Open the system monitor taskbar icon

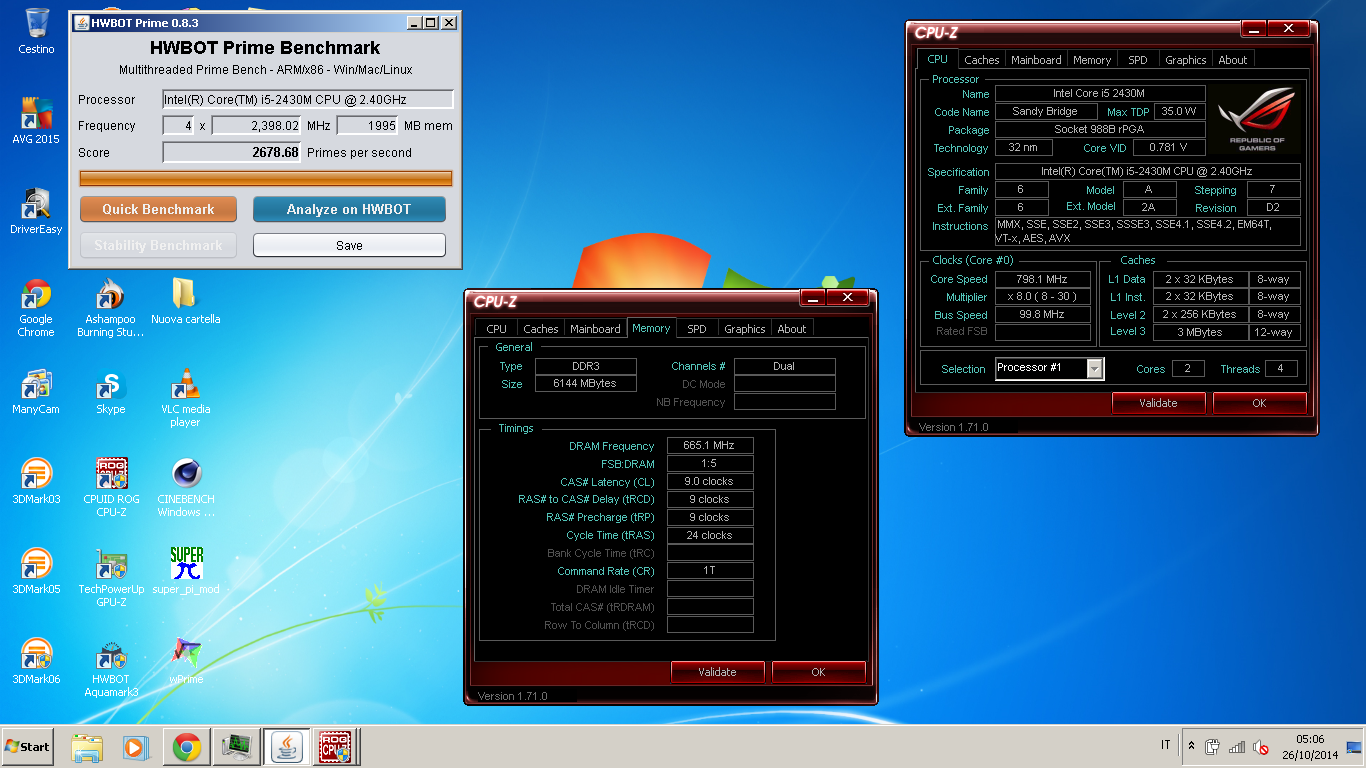point(237,747)
